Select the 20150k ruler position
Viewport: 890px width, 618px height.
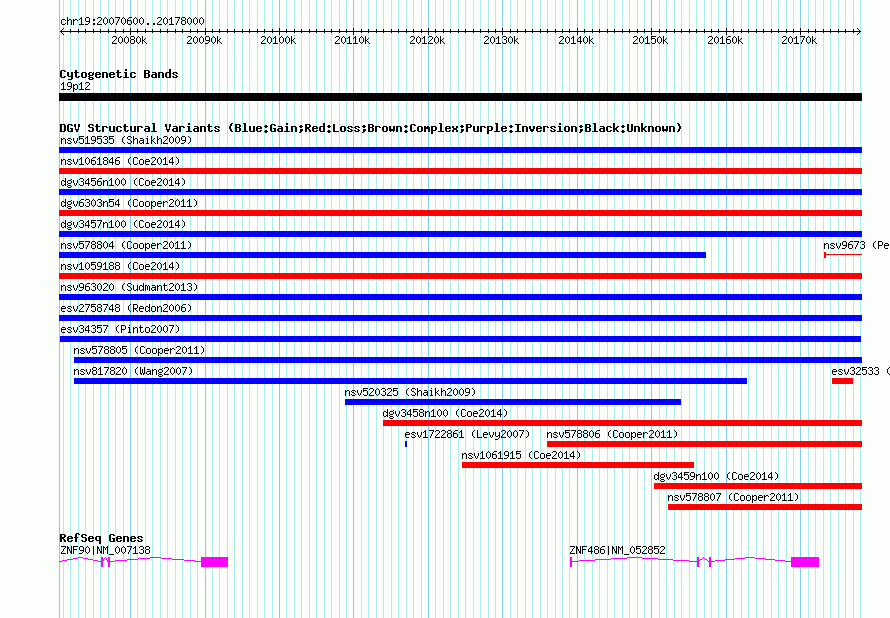650,40
